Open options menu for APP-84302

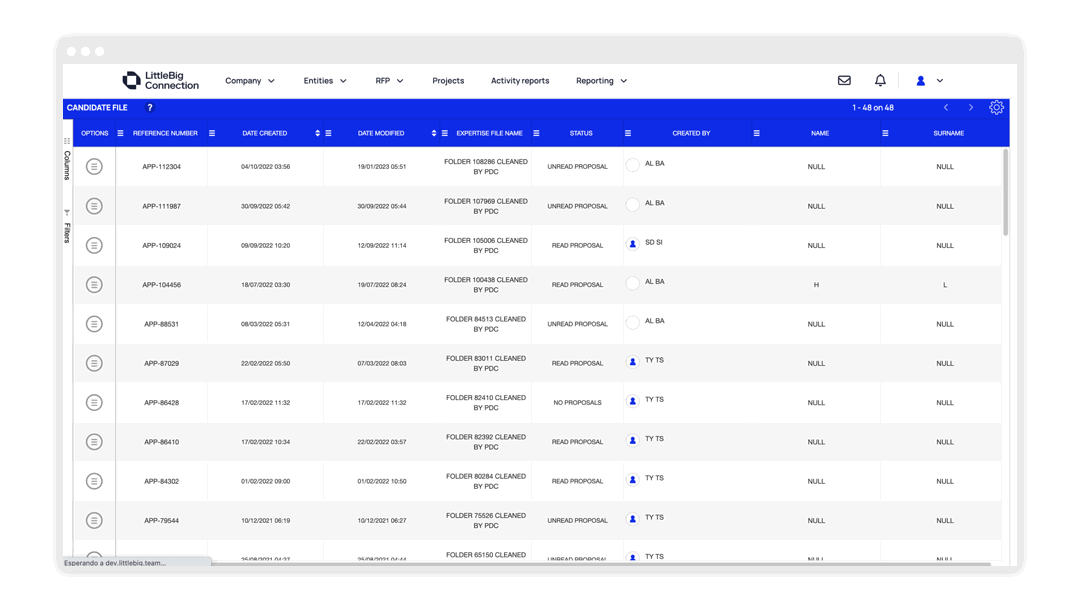[94, 481]
